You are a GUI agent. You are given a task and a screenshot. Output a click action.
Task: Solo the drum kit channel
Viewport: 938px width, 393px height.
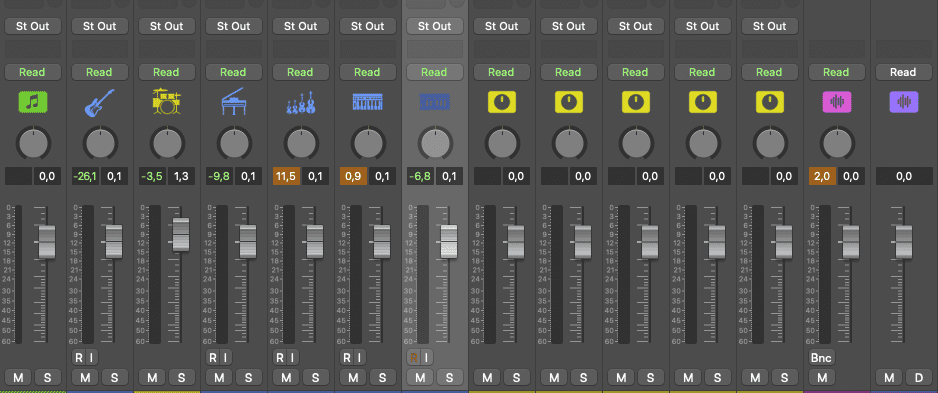tap(181, 377)
